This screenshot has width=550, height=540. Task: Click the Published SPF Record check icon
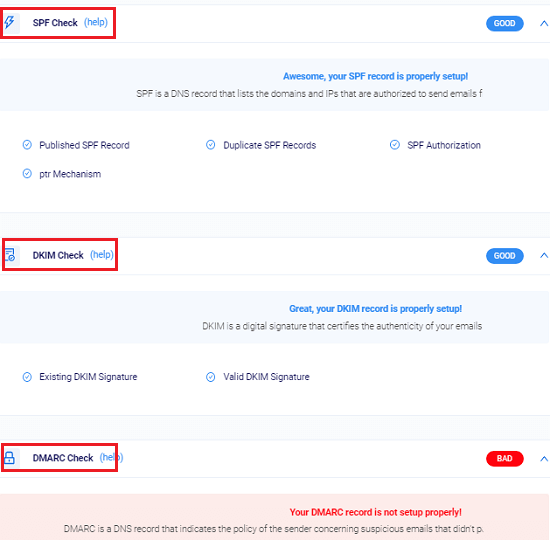[27, 145]
